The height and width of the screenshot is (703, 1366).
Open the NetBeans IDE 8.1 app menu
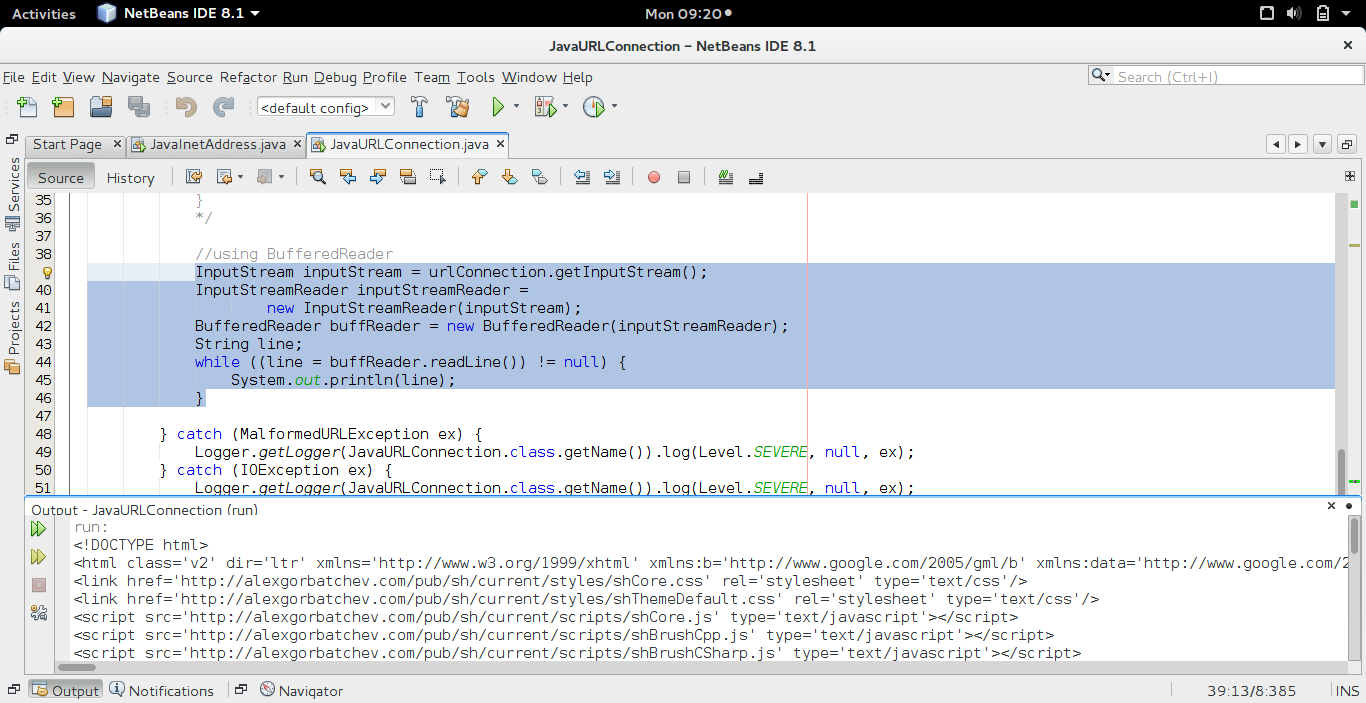click(x=179, y=14)
